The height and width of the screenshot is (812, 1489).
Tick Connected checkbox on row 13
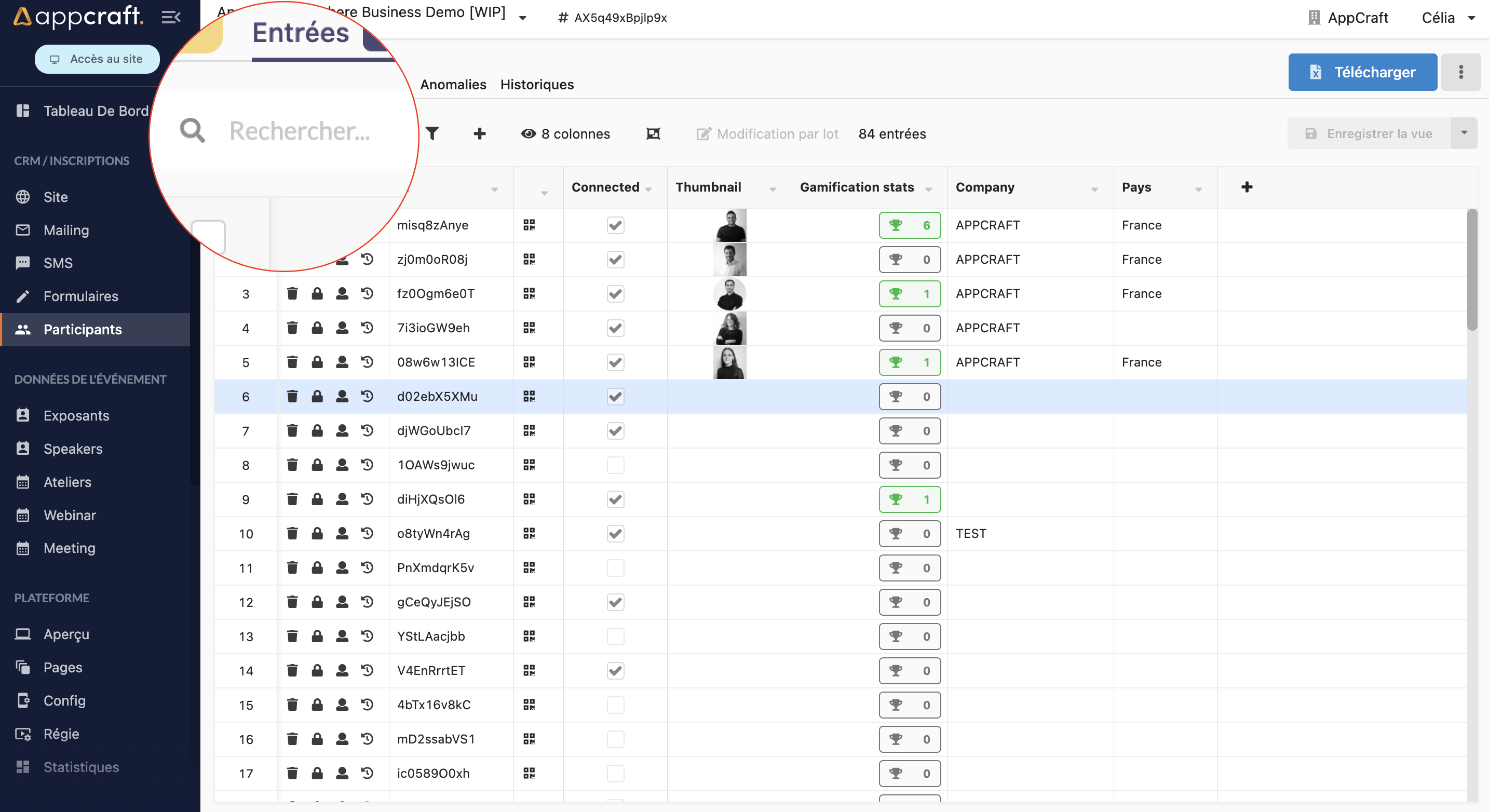point(615,637)
